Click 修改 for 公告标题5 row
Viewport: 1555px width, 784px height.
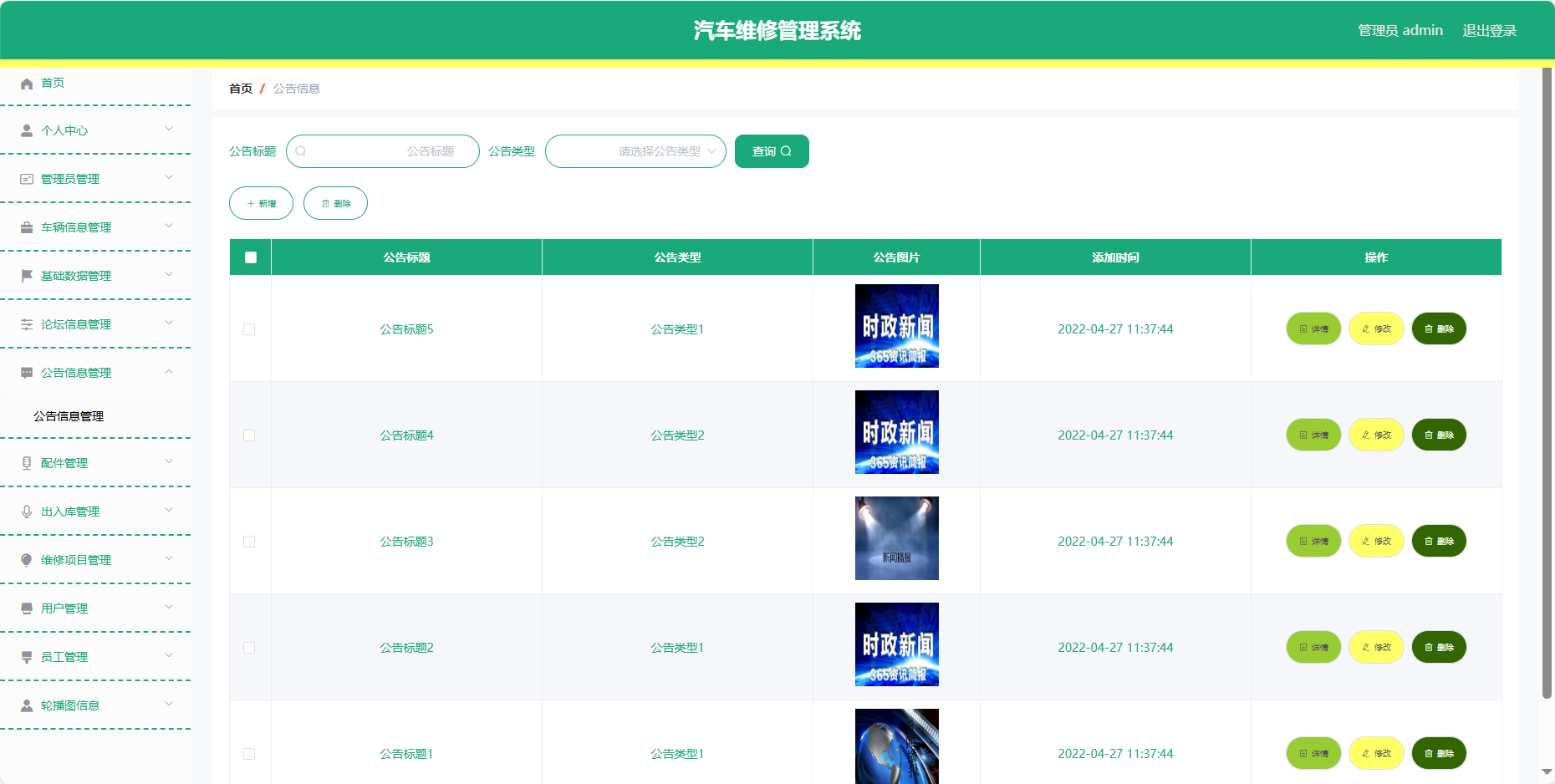(x=1376, y=328)
